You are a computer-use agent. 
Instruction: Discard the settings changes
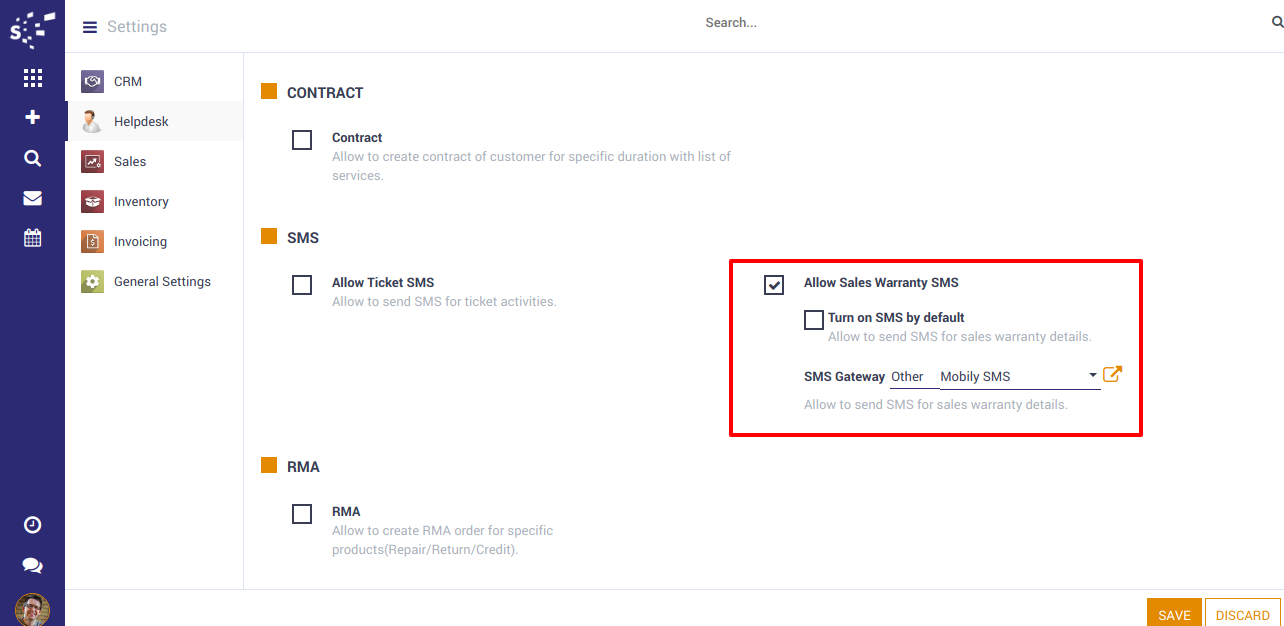(x=1242, y=615)
